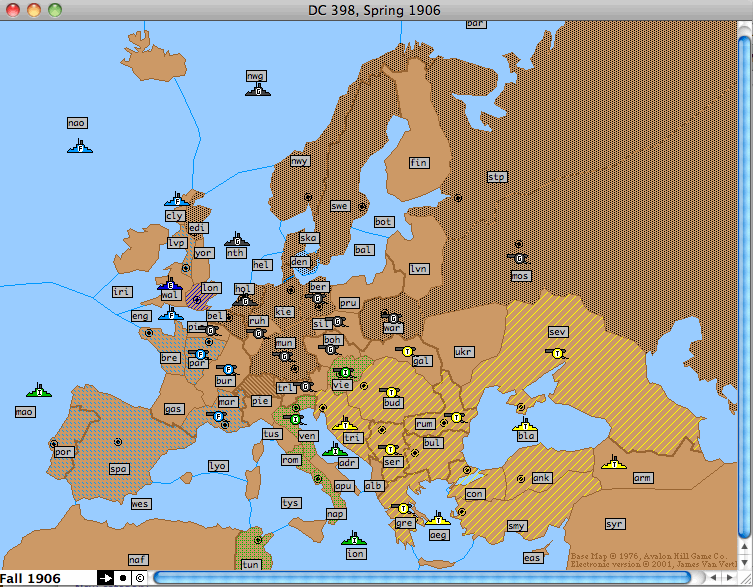Click the Turkish army above bud
Image resolution: width=753 pixels, height=587 pixels.
click(390, 392)
